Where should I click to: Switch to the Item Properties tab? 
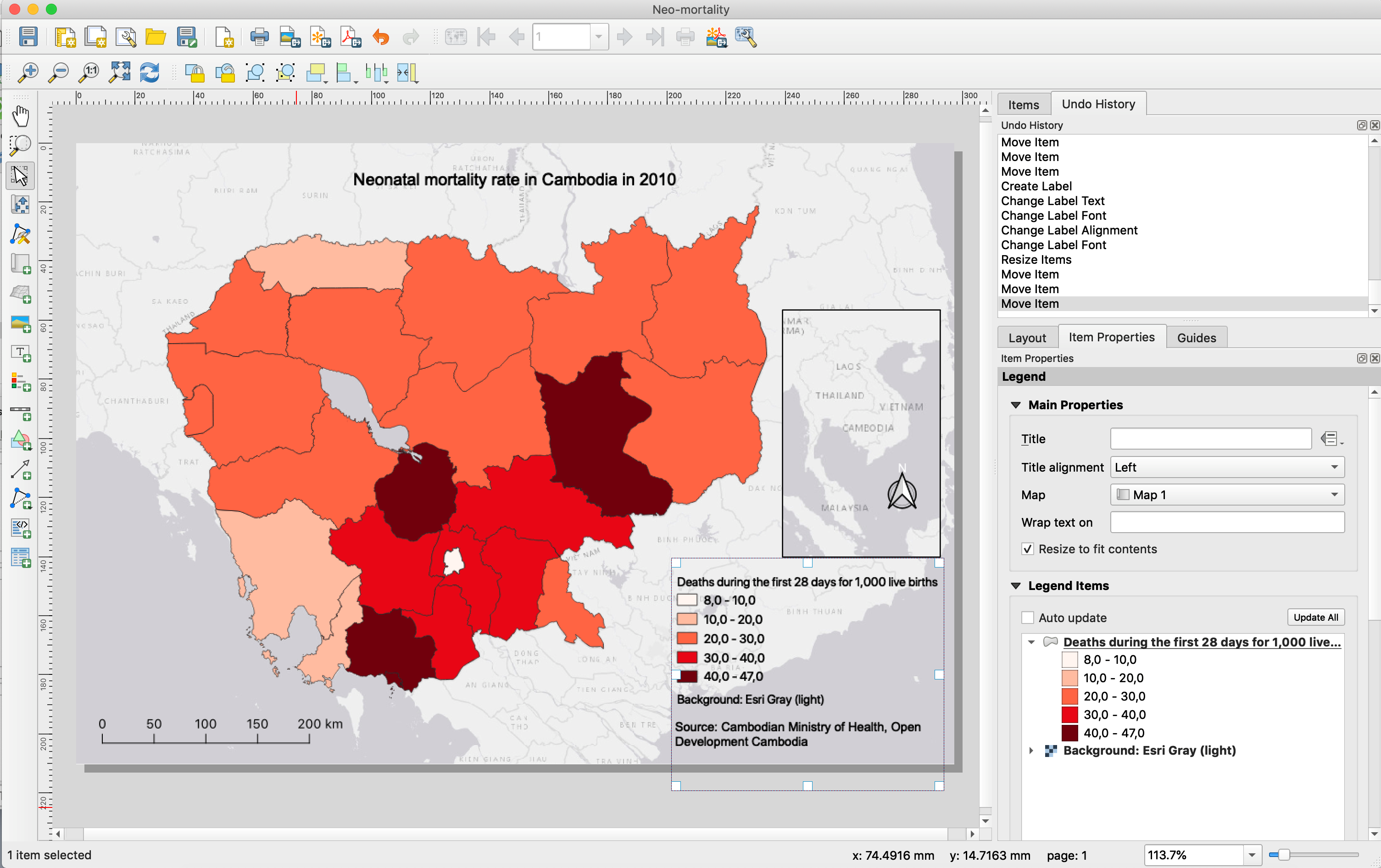pyautogui.click(x=1111, y=337)
